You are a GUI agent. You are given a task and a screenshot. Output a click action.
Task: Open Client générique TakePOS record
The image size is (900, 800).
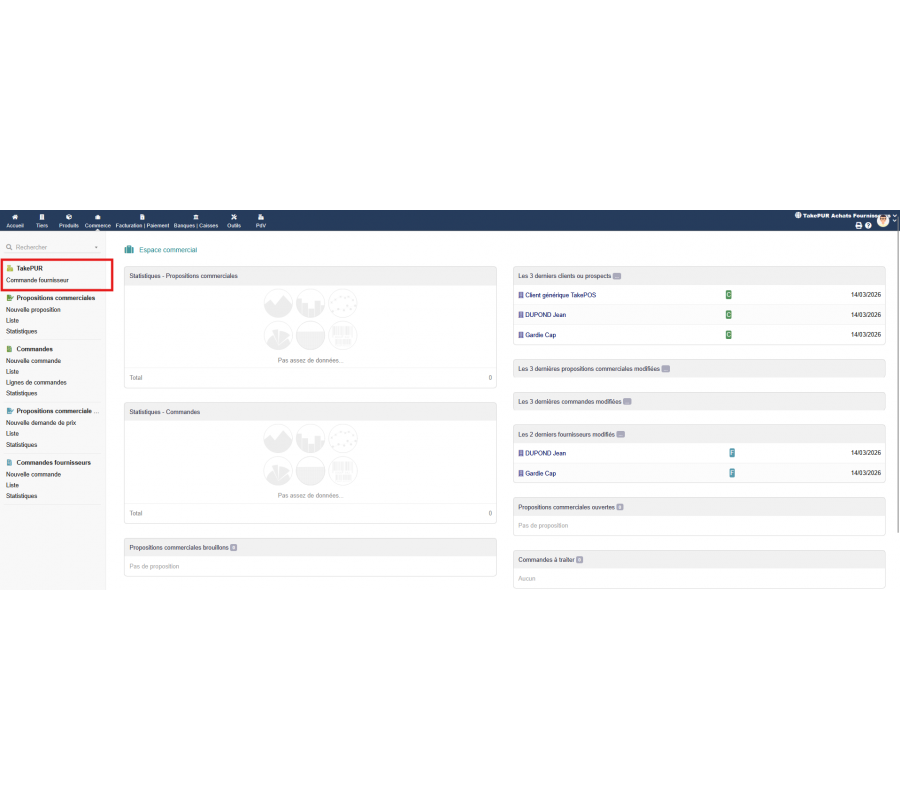(x=560, y=295)
